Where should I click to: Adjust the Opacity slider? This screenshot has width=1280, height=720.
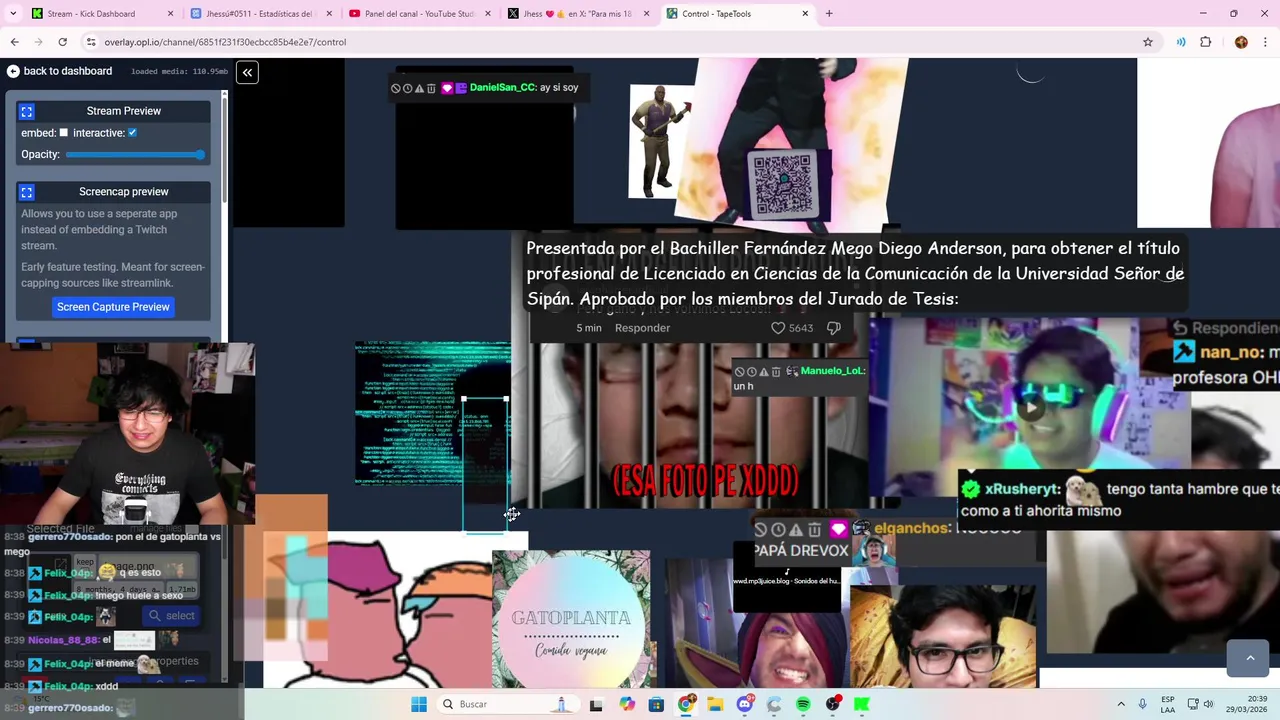click(x=135, y=155)
